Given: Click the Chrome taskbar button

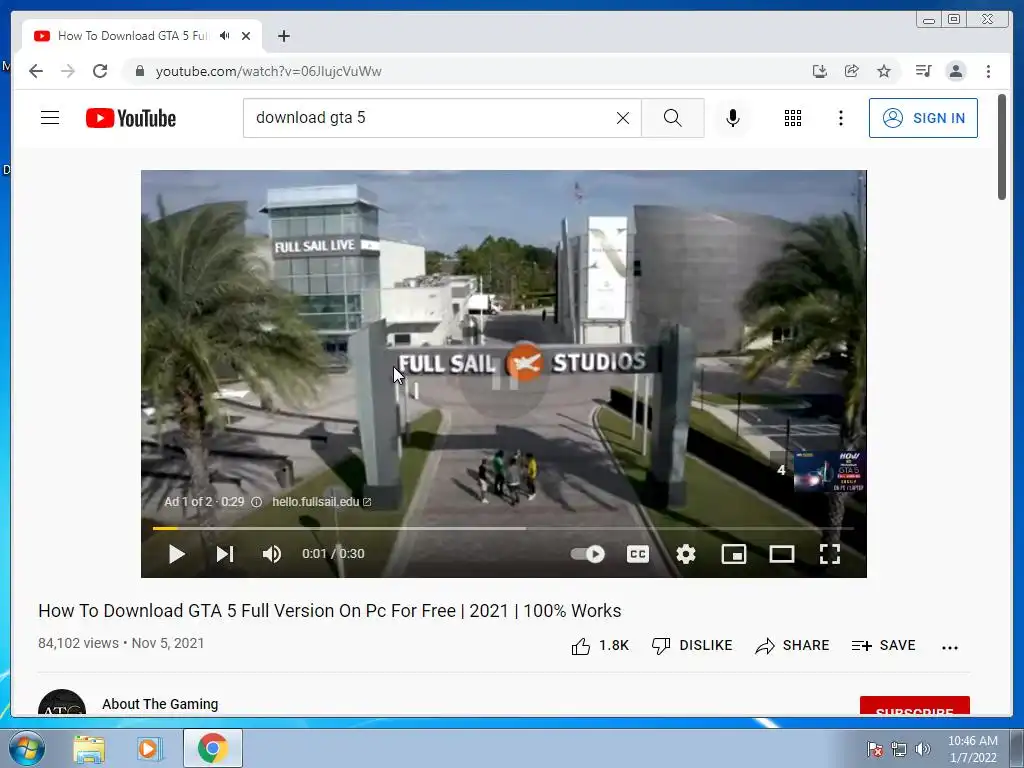Looking at the screenshot, I should tap(213, 748).
